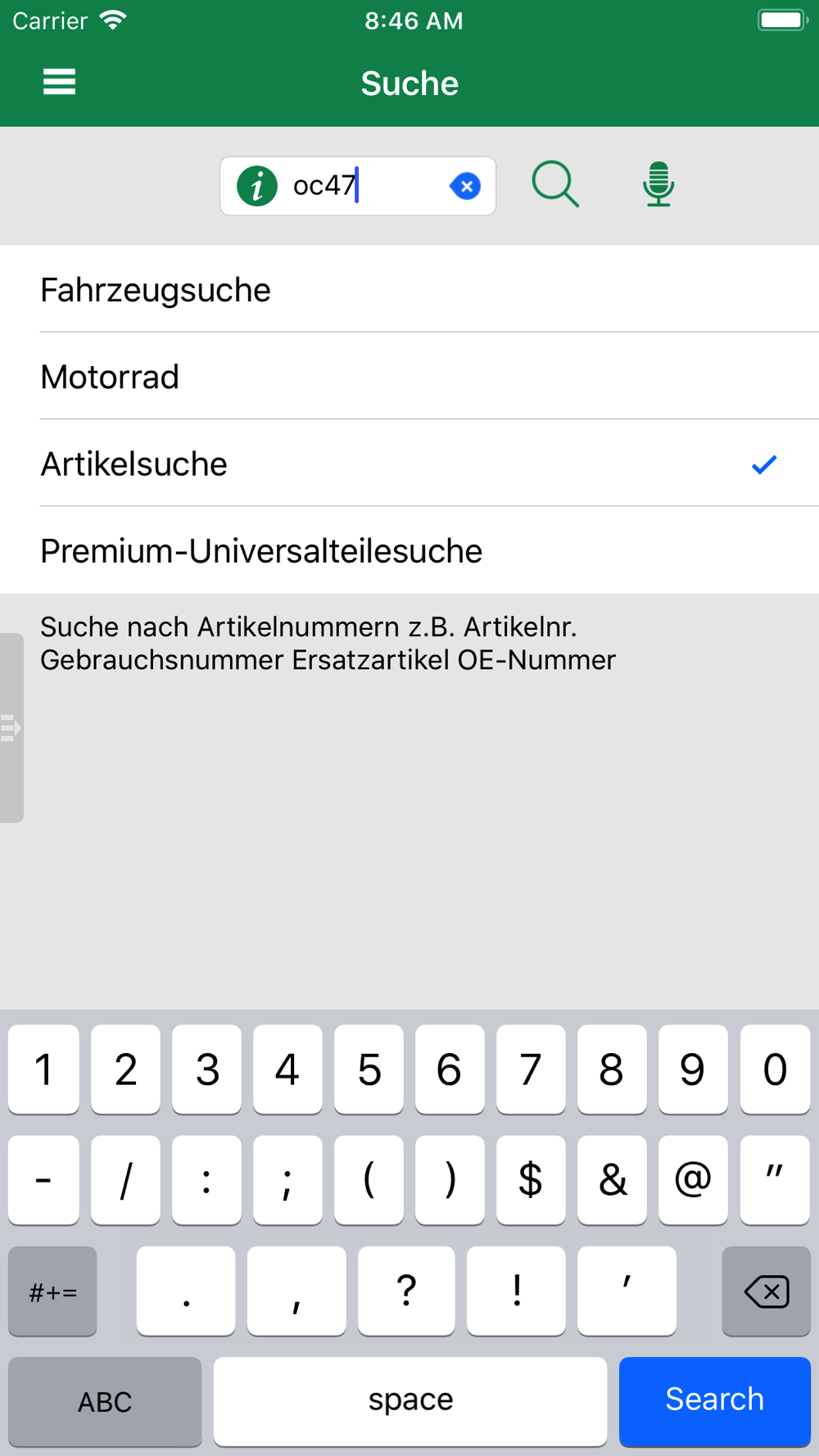The image size is (819, 1456).
Task: Choose Premium-Universalteilesuche search mode
Action: [x=409, y=550]
